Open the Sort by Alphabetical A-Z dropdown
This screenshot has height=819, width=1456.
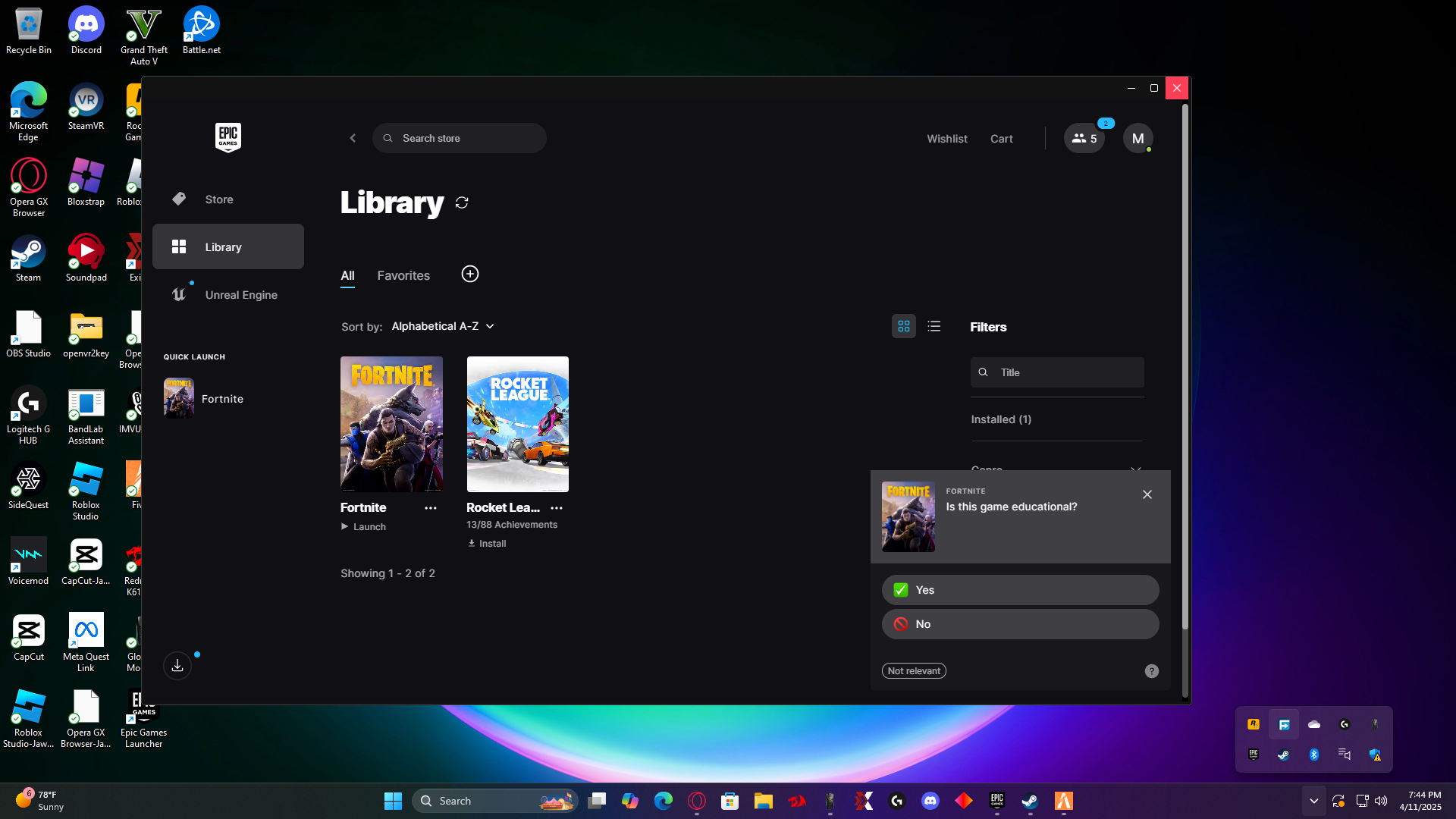tap(443, 326)
